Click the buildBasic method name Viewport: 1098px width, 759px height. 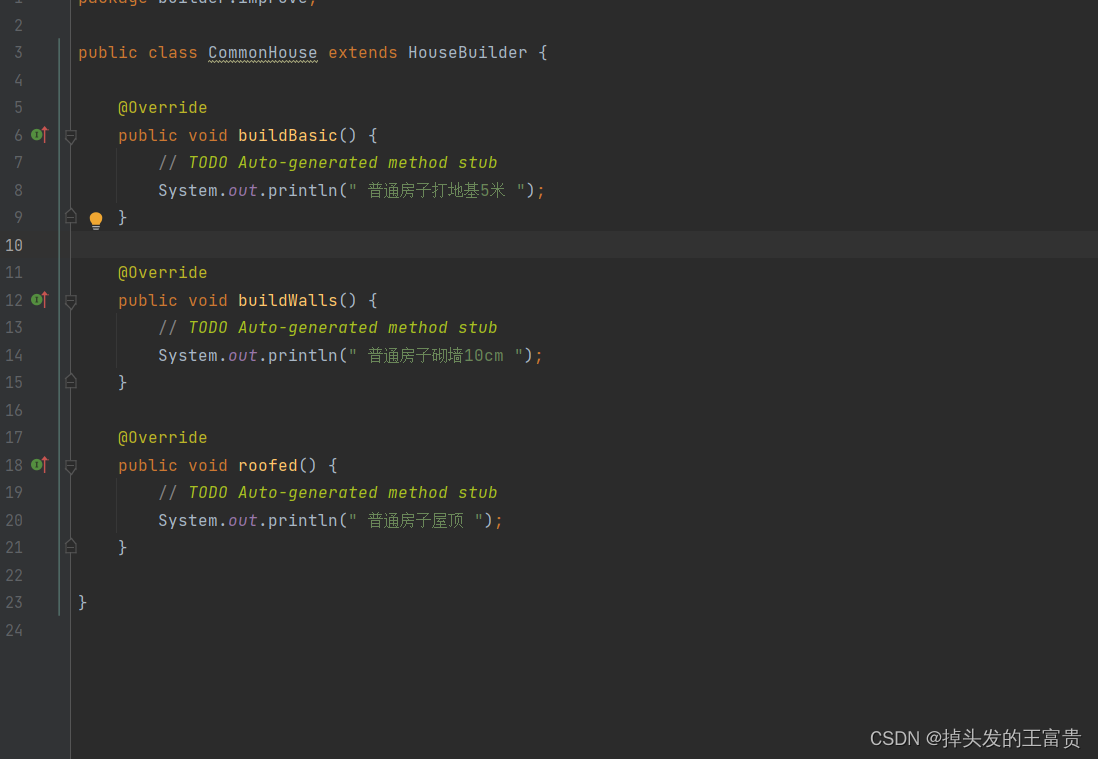pyautogui.click(x=288, y=135)
